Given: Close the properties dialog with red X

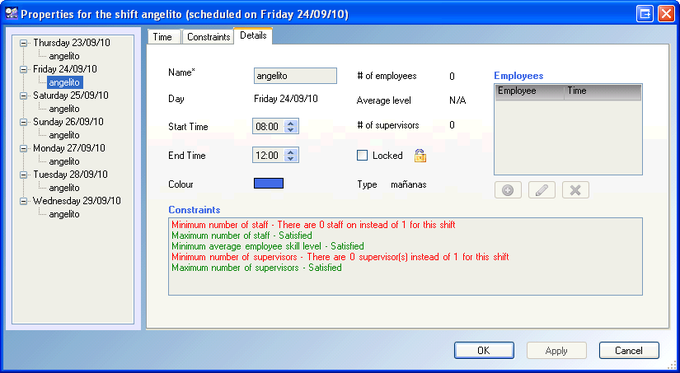Looking at the screenshot, I should click(x=666, y=14).
